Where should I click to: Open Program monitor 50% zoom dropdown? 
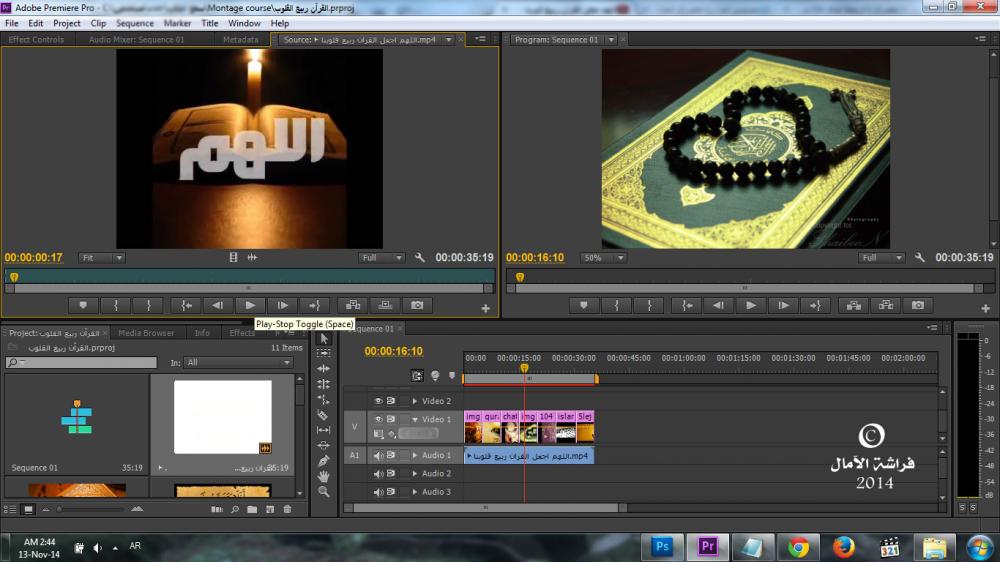click(x=604, y=258)
